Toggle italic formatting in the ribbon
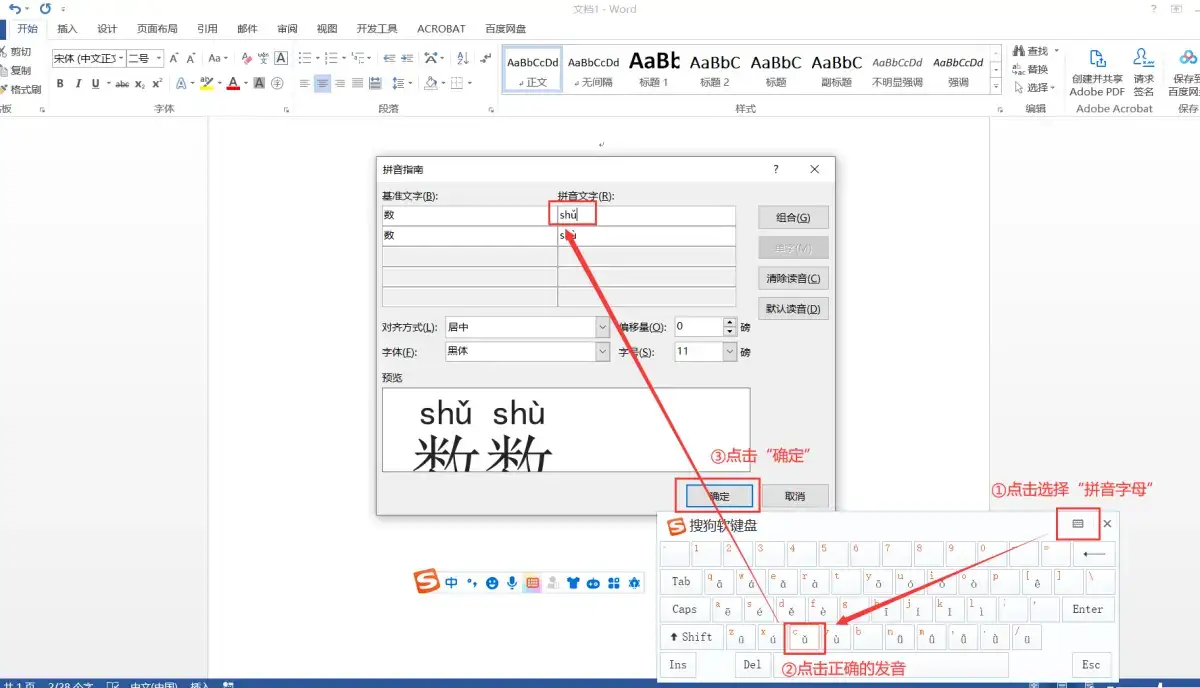Screen dimensions: 1200x688 click(78, 84)
